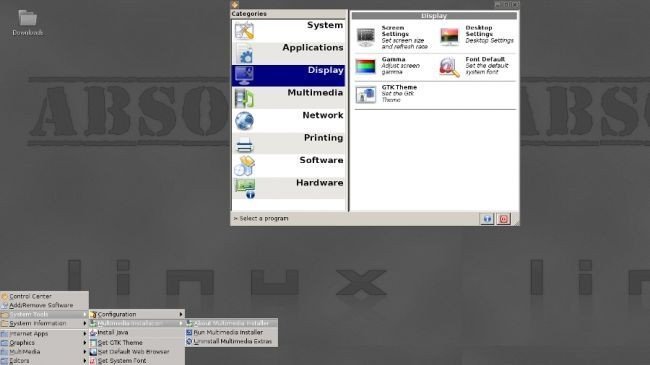The height and width of the screenshot is (365, 650).
Task: Choose Set GTK Theme menu entry
Action: pyautogui.click(x=137, y=343)
